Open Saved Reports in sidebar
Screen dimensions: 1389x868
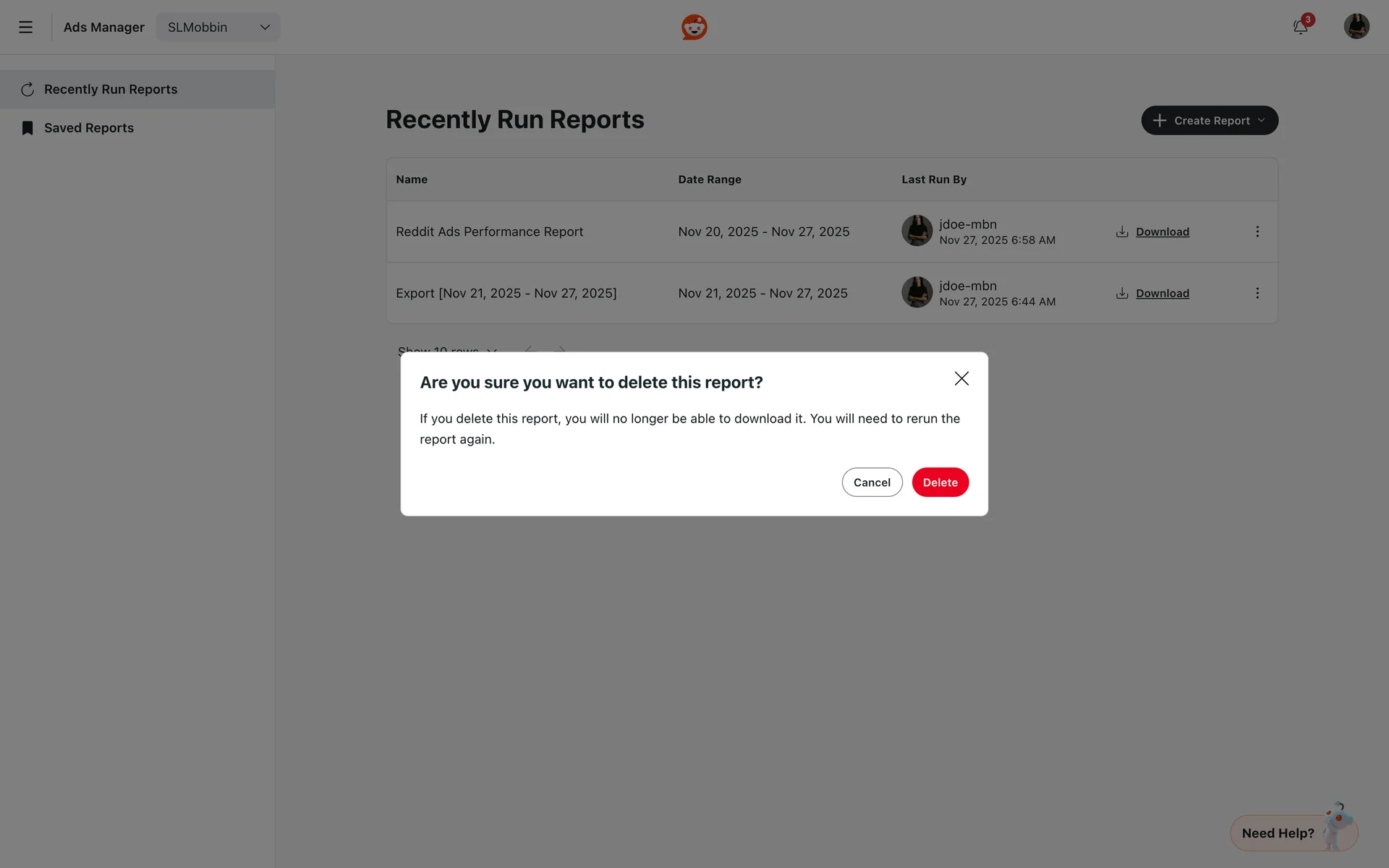89,128
